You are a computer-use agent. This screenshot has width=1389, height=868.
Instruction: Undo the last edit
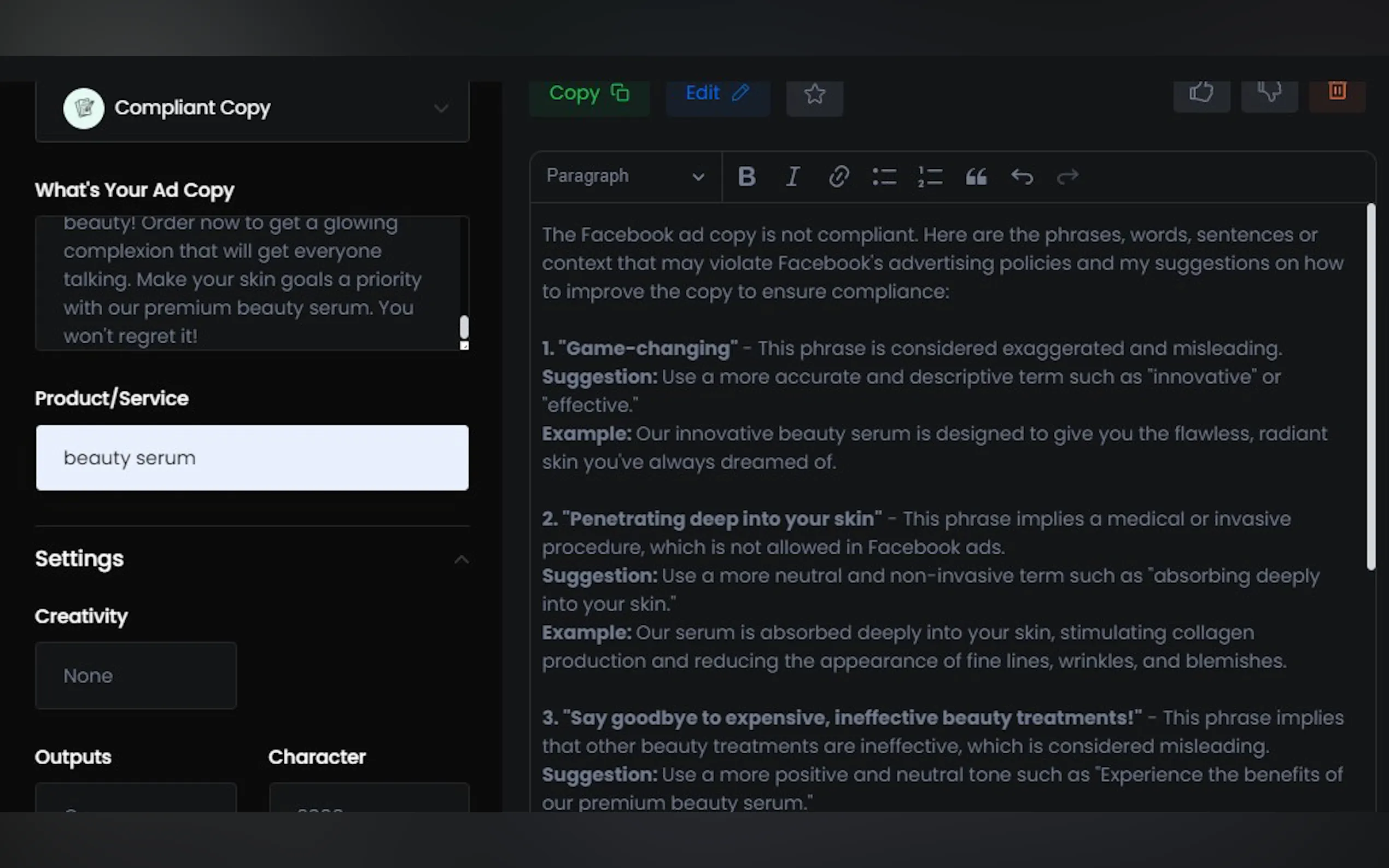pyautogui.click(x=1022, y=177)
